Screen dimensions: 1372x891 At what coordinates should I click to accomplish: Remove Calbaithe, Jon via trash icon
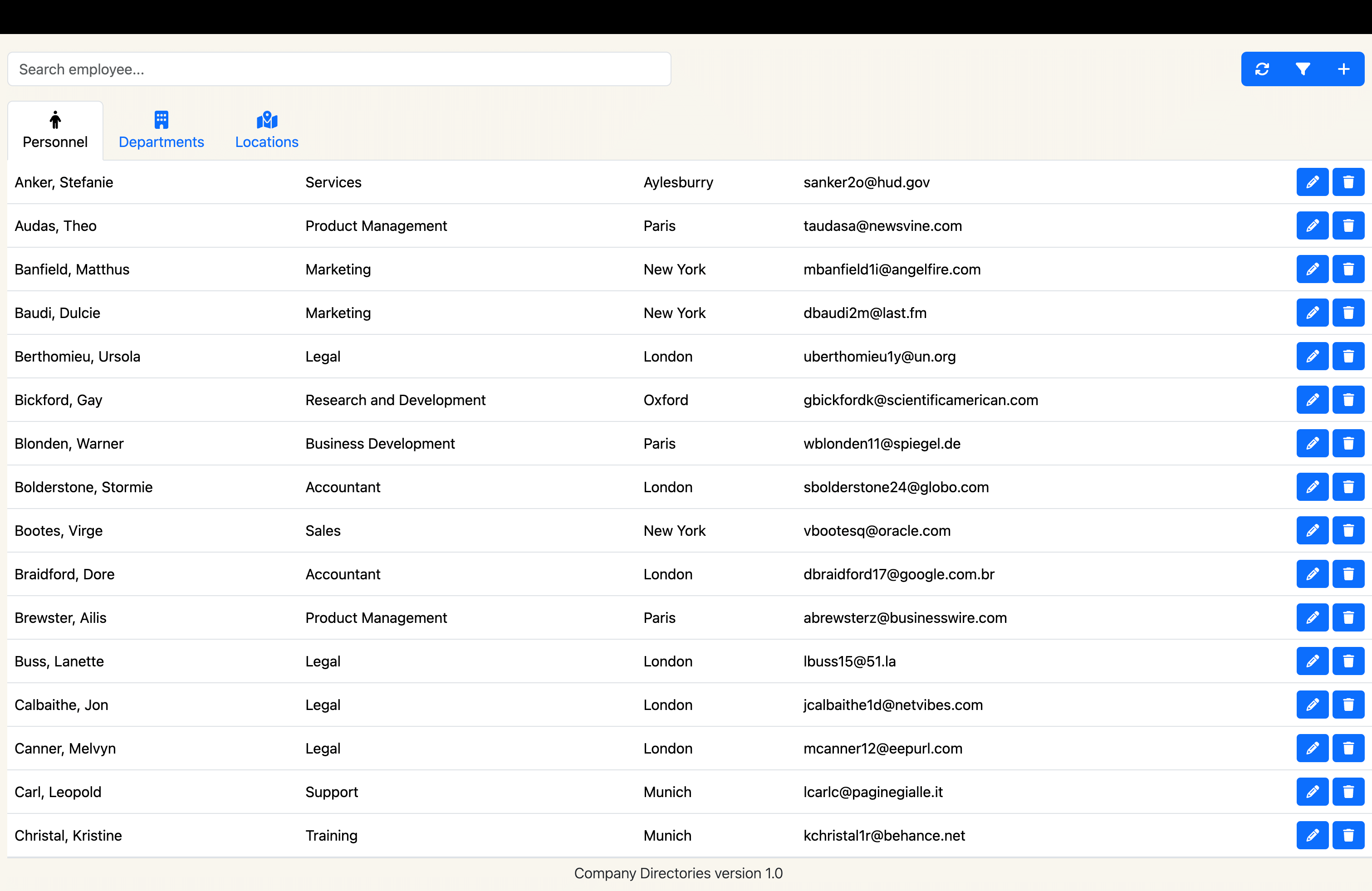click(x=1348, y=705)
